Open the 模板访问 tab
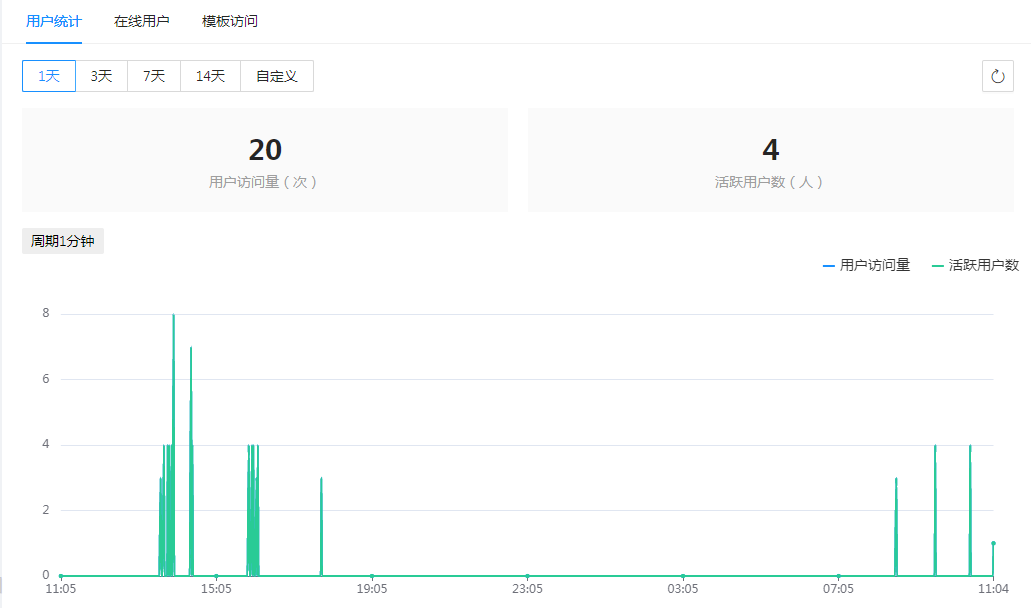 [230, 21]
